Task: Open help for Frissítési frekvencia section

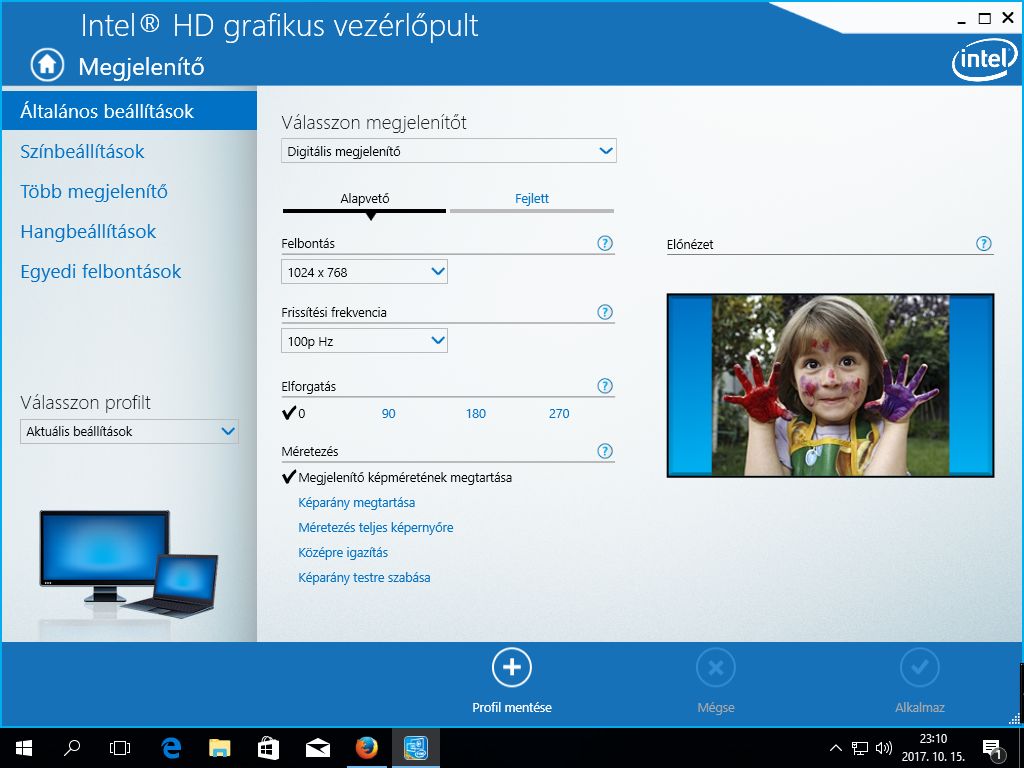Action: [605, 312]
